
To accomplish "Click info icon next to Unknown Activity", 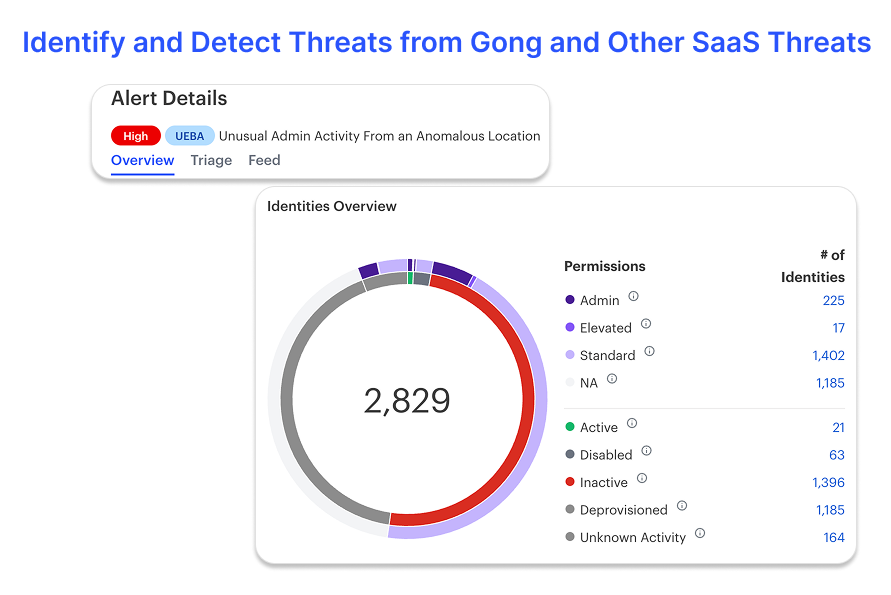I will [700, 534].
